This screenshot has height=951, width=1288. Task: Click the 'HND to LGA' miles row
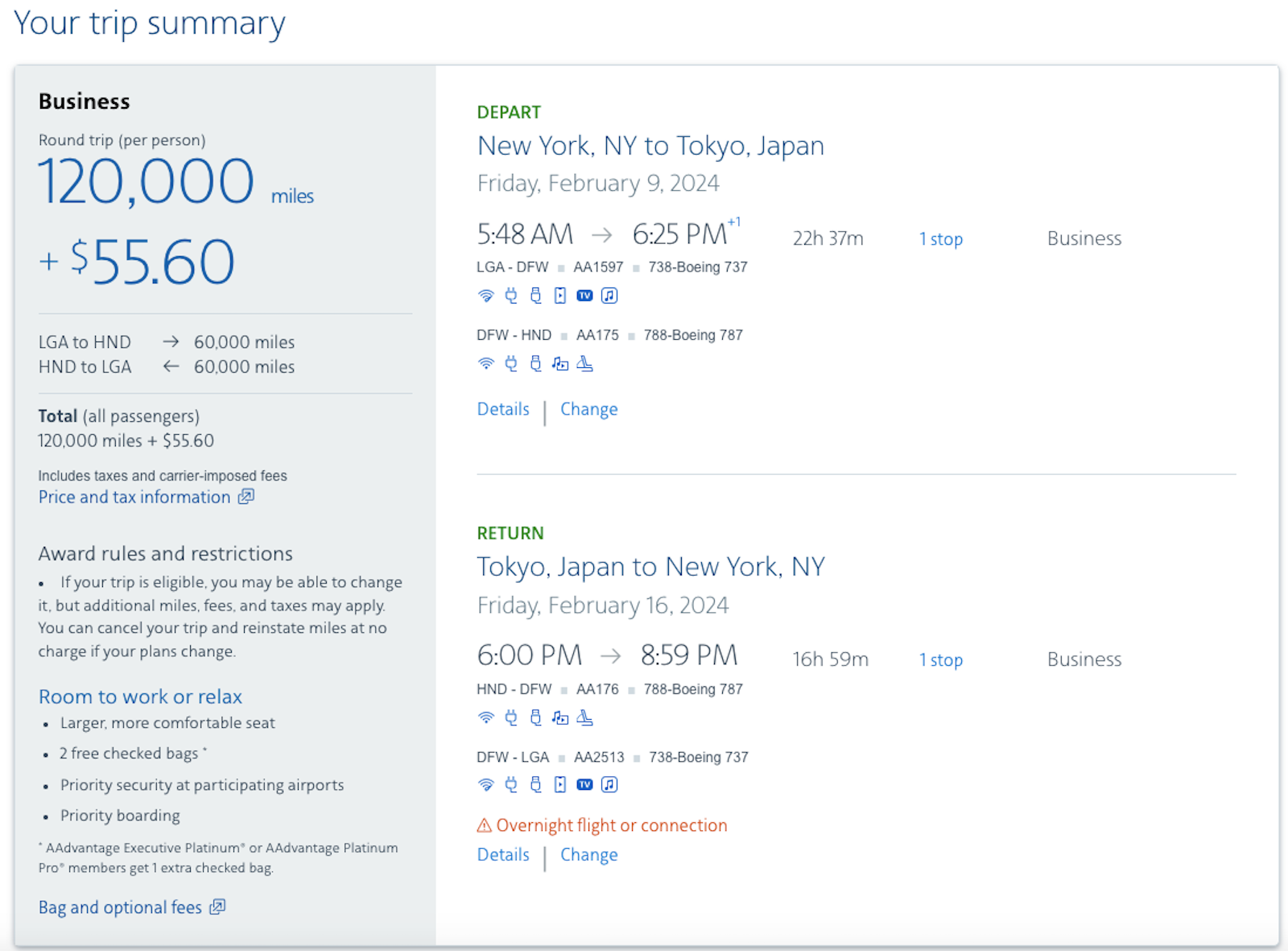[167, 367]
